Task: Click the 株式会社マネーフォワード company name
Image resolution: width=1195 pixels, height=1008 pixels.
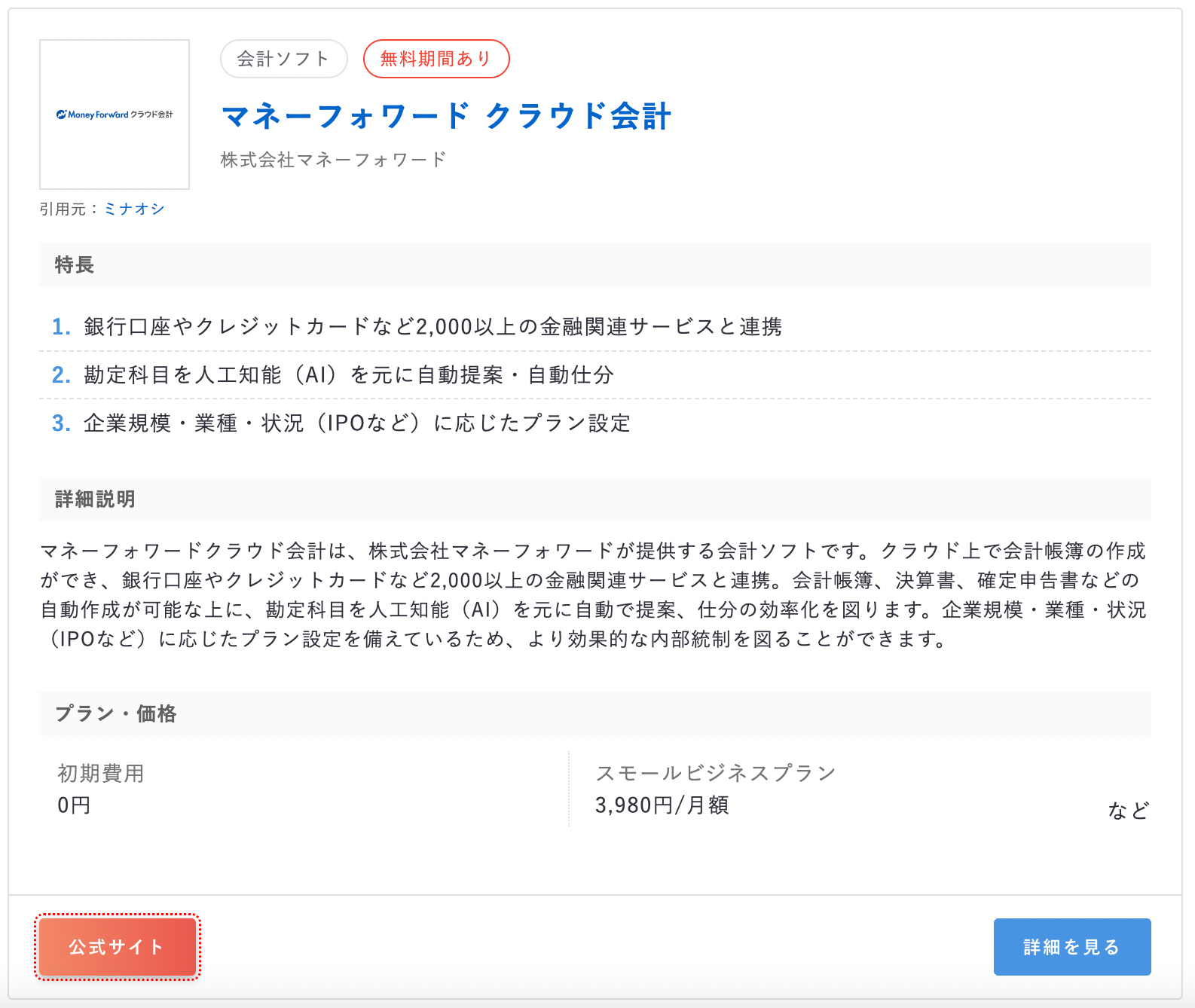Action: click(333, 160)
